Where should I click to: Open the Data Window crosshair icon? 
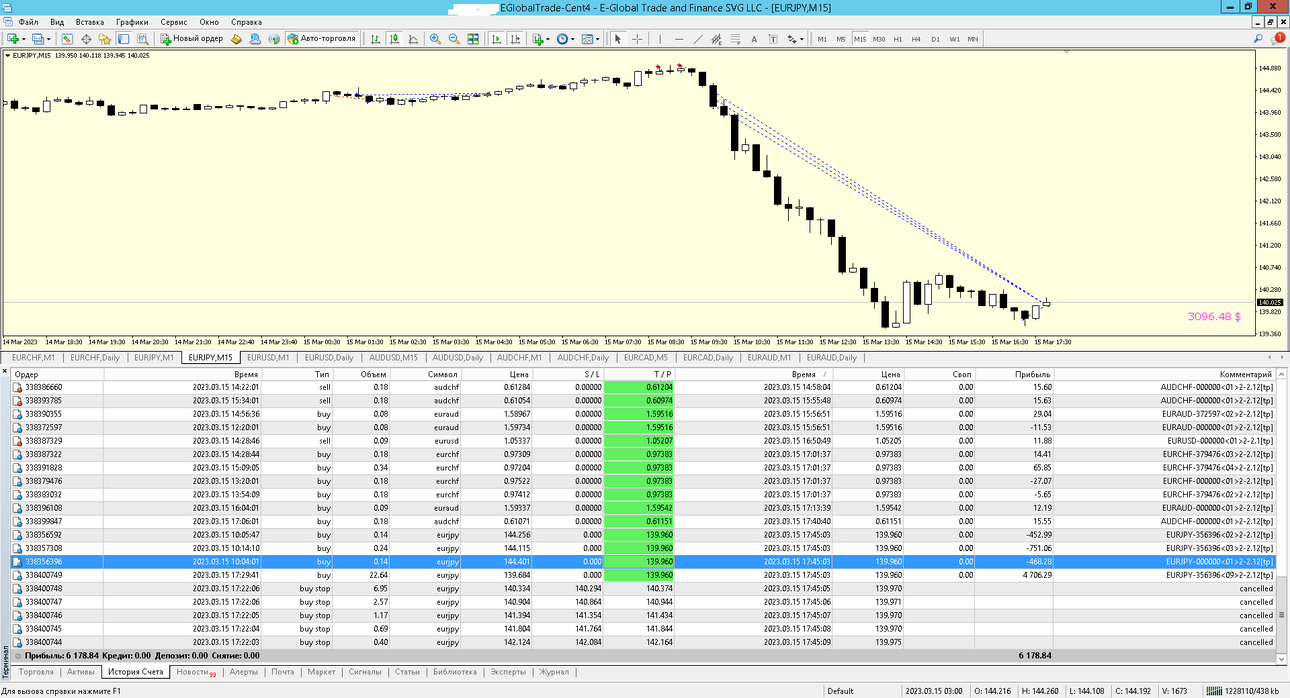pos(86,39)
